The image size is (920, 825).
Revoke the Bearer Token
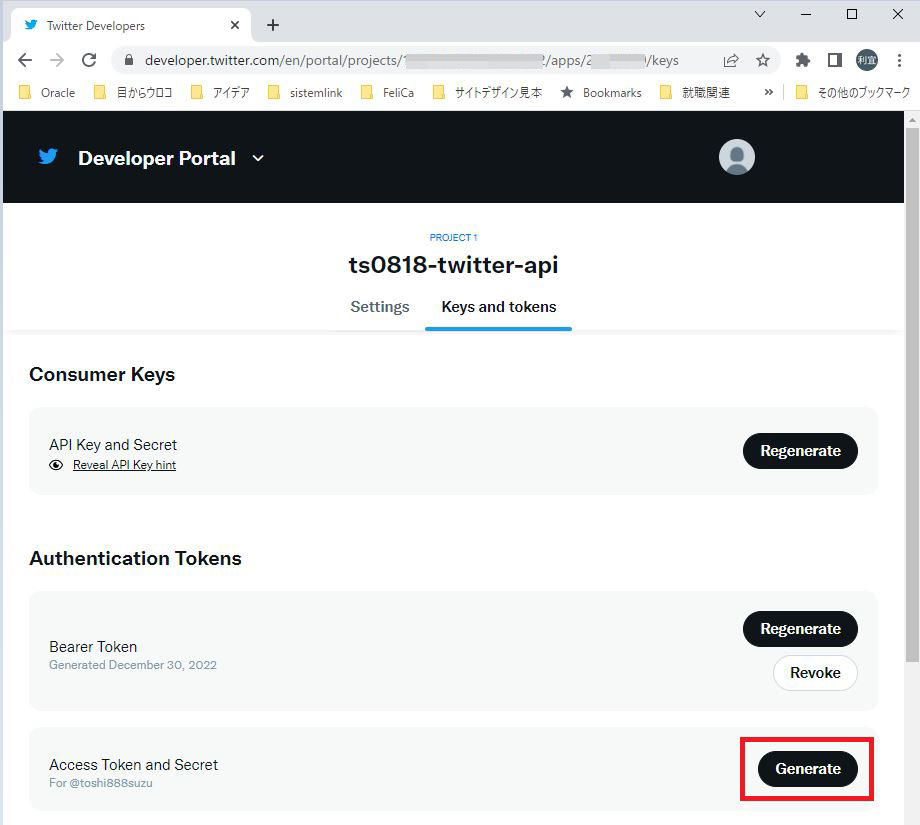point(815,673)
